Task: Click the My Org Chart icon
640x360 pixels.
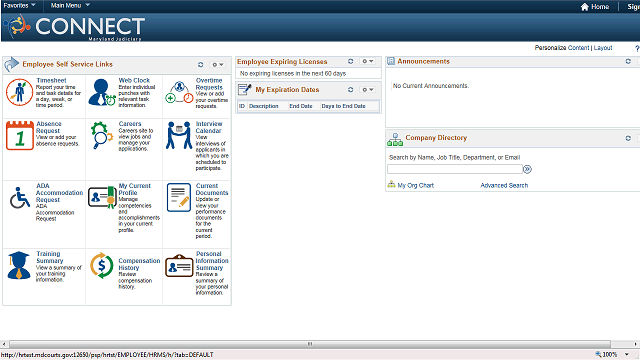Action: click(391, 184)
